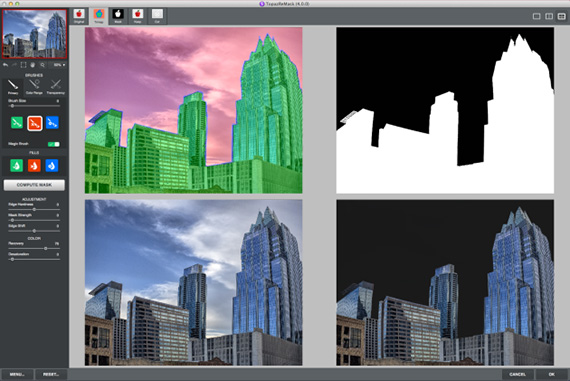Click the OK button
570x381 pixels.
pos(551,374)
